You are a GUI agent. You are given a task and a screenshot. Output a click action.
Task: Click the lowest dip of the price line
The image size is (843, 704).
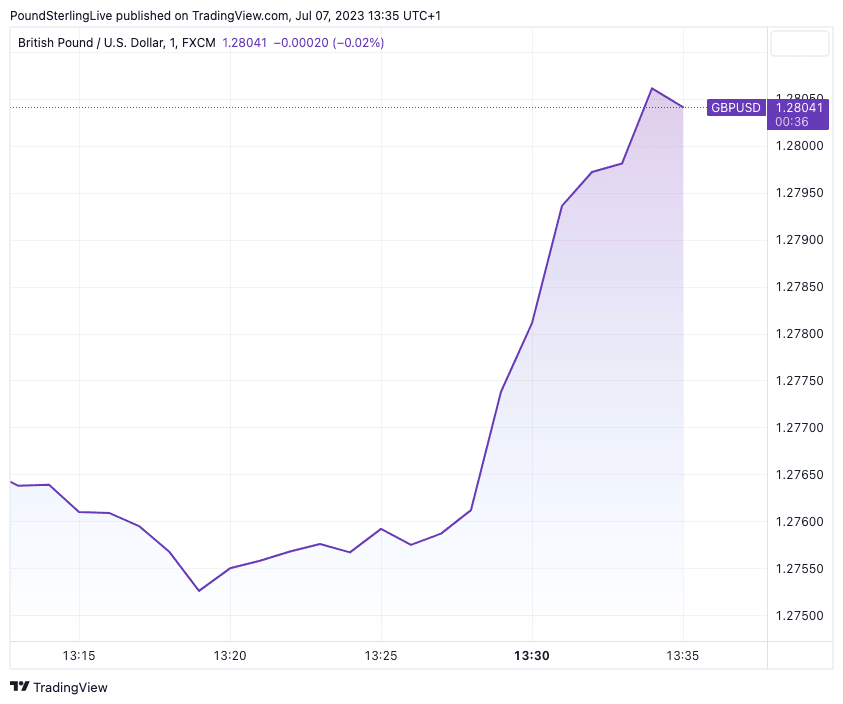point(199,590)
